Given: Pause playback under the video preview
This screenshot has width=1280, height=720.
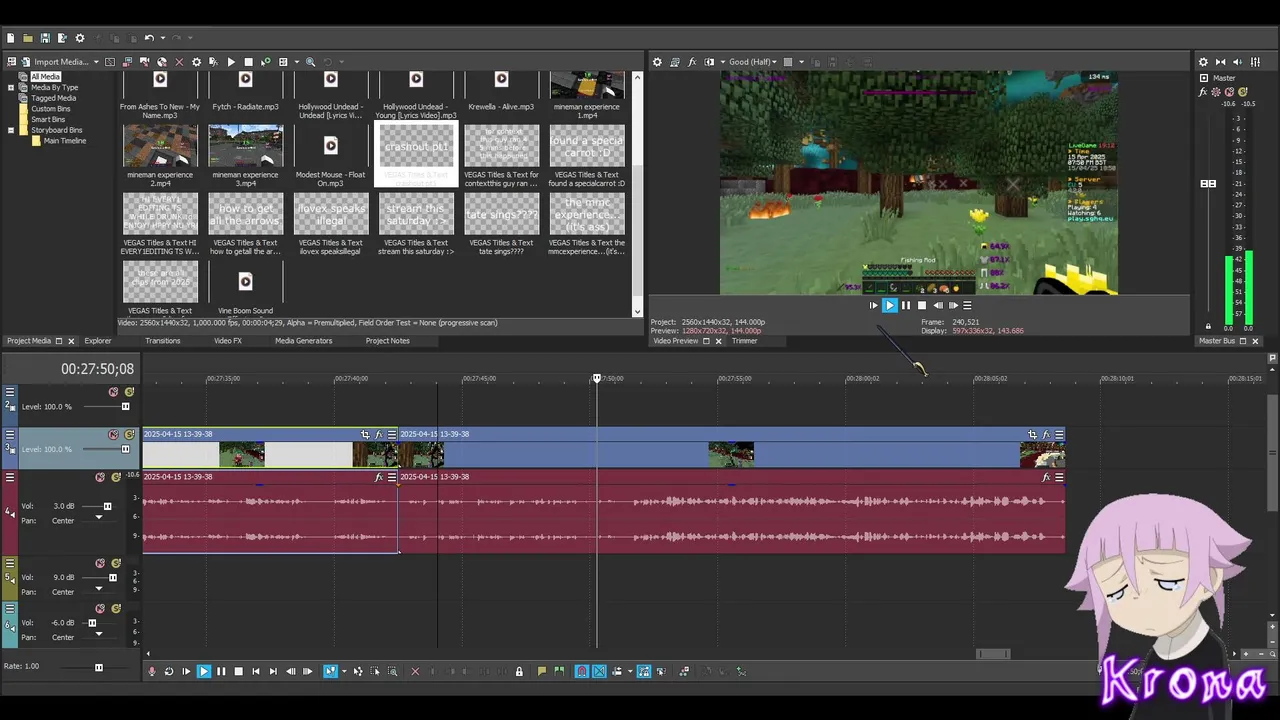Looking at the screenshot, I should pyautogui.click(x=906, y=305).
